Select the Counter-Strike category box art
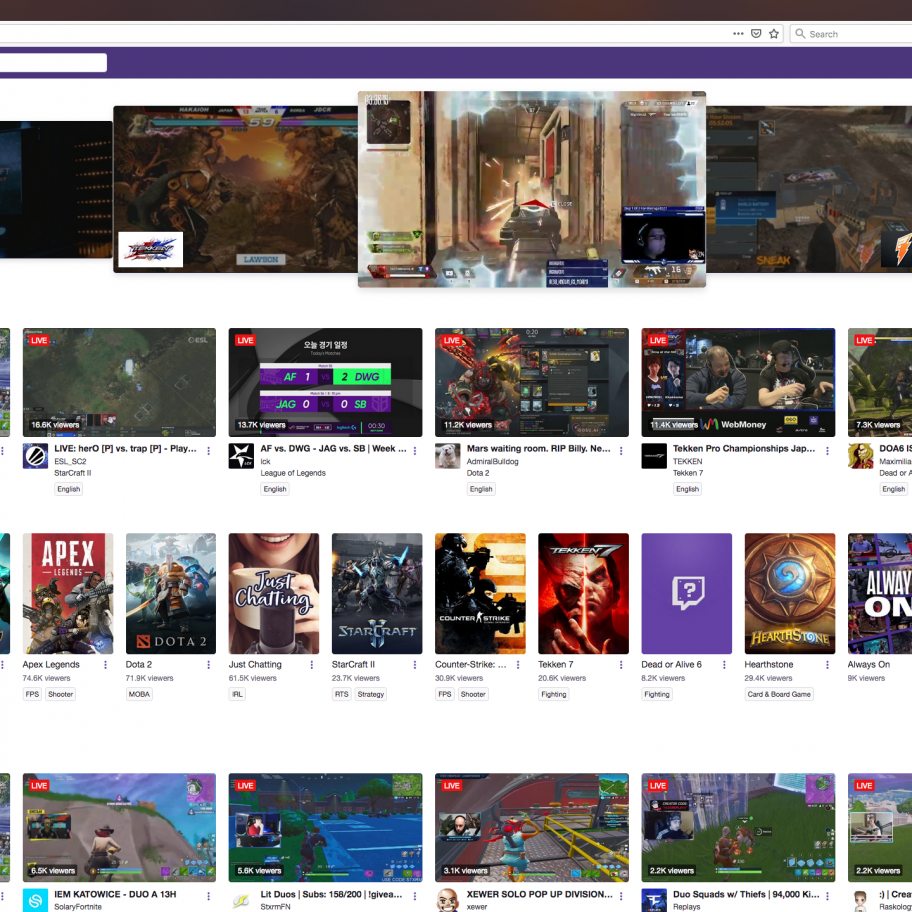Viewport: 912px width, 912px height. pos(479,593)
